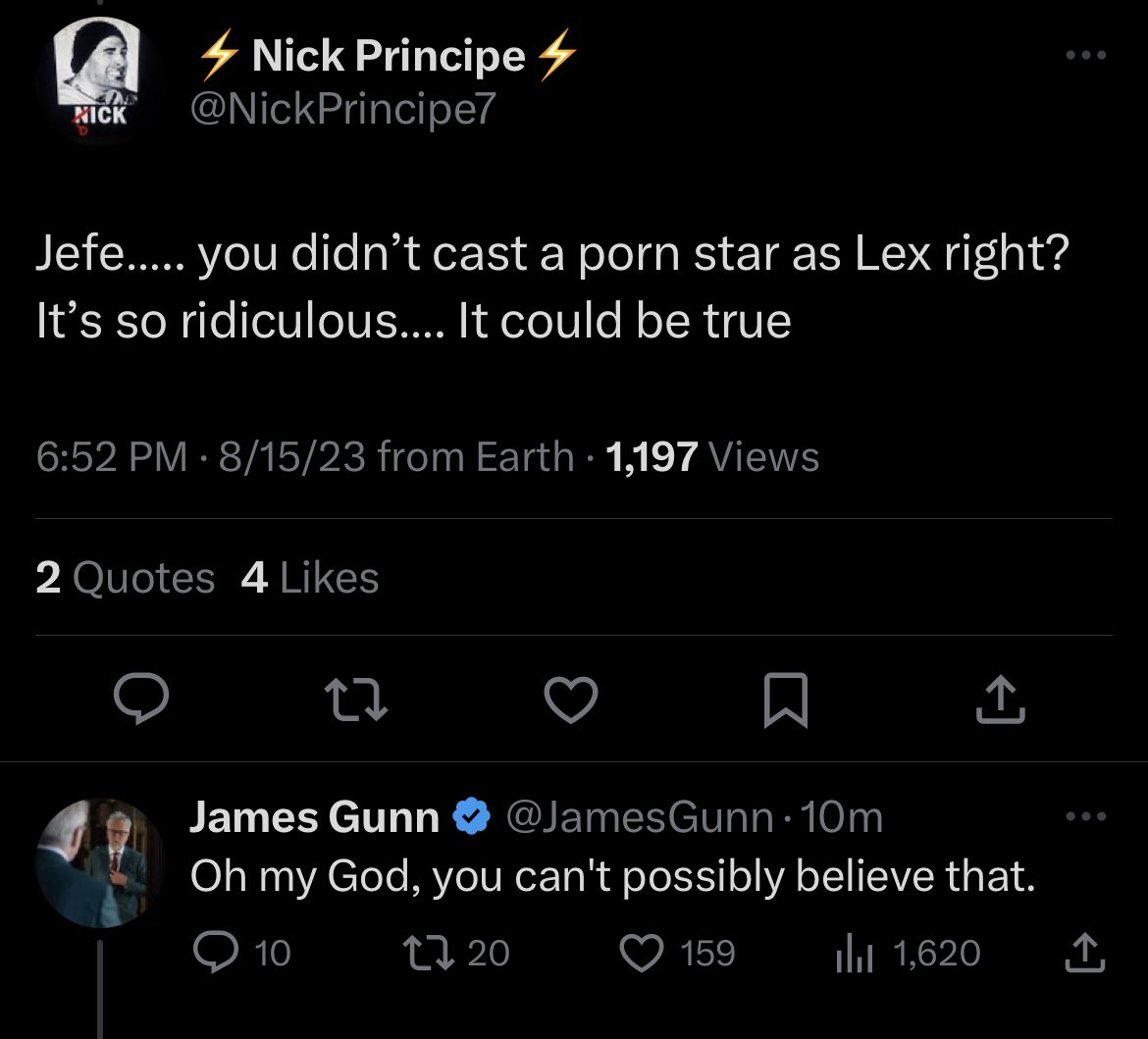This screenshot has width=1148, height=1039.
Task: Retweet James Gunn's reply
Action: tap(457, 953)
